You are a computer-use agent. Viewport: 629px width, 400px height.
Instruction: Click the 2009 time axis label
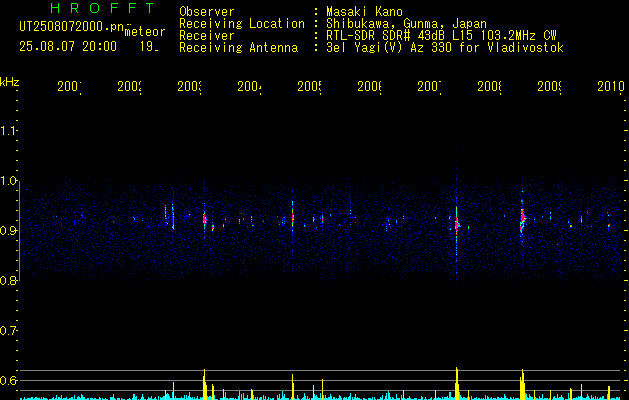click(x=550, y=86)
